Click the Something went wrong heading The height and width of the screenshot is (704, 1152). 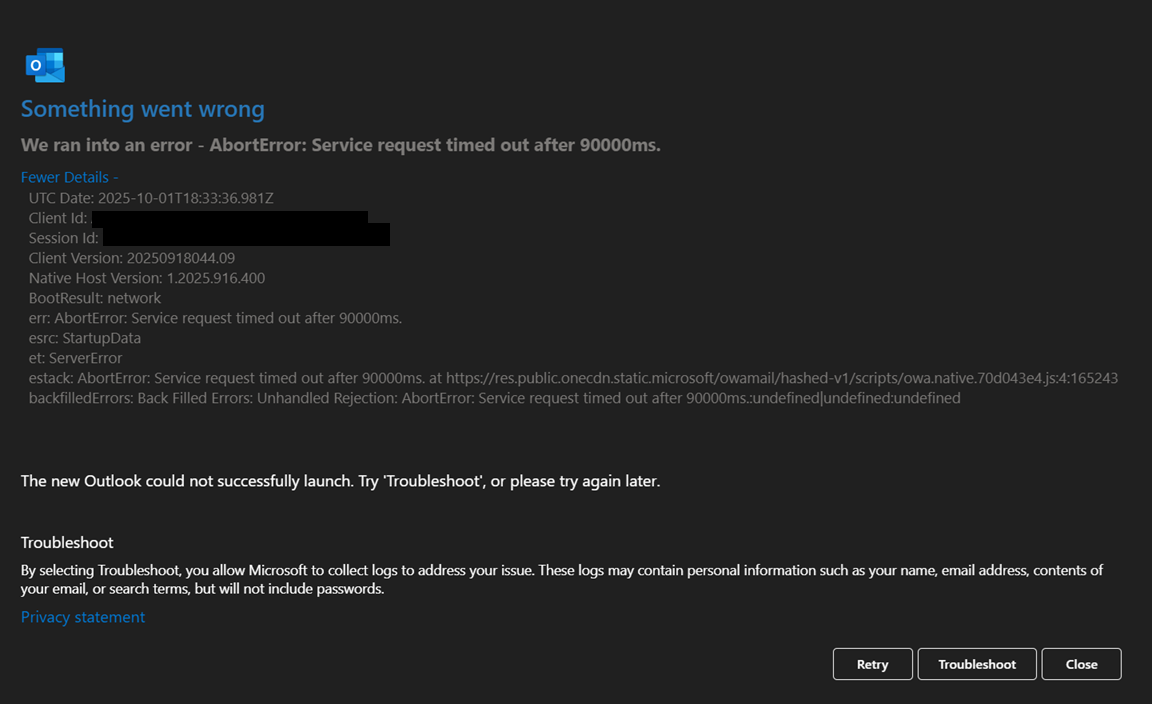(x=142, y=108)
